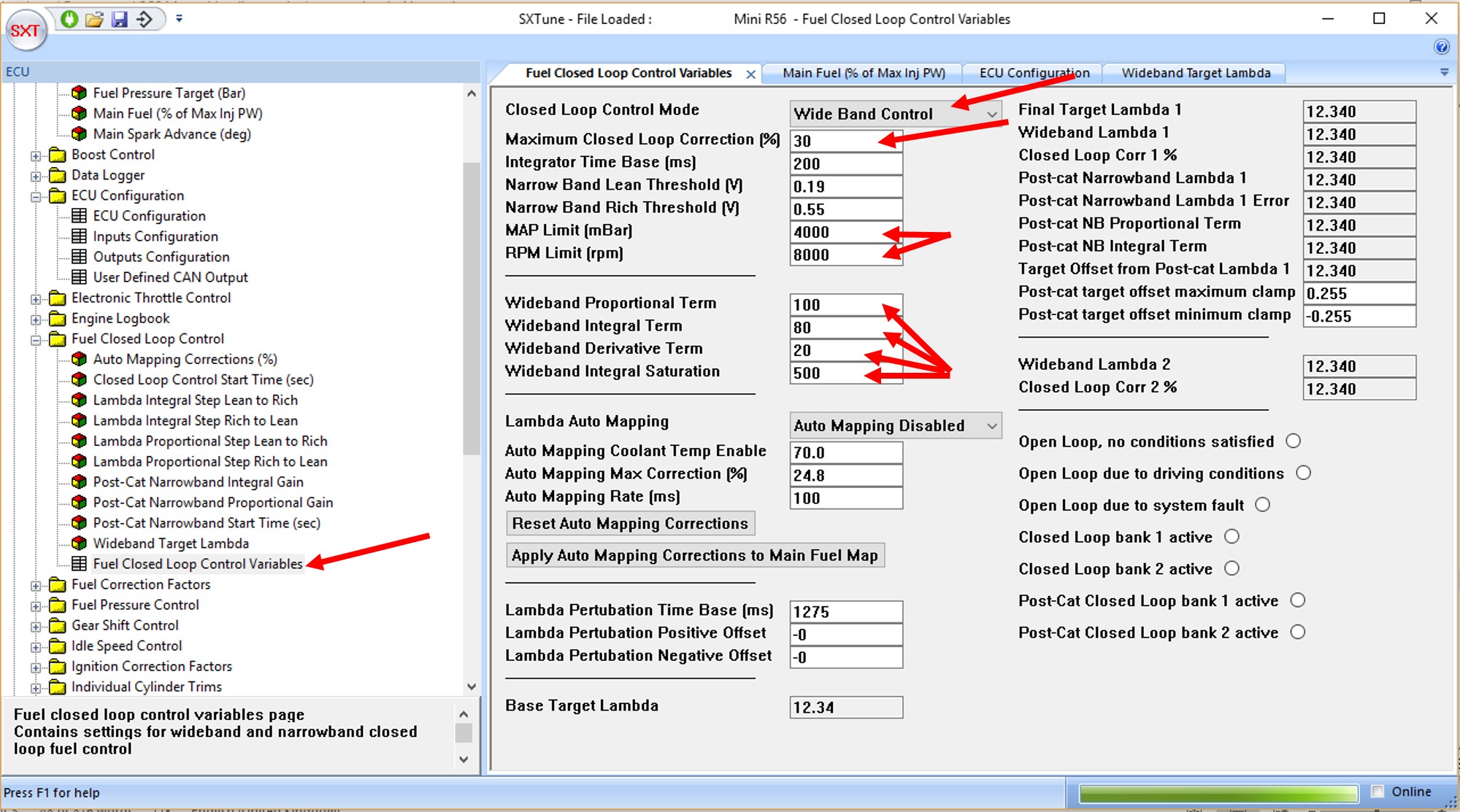Open file using folder icon

click(94, 19)
